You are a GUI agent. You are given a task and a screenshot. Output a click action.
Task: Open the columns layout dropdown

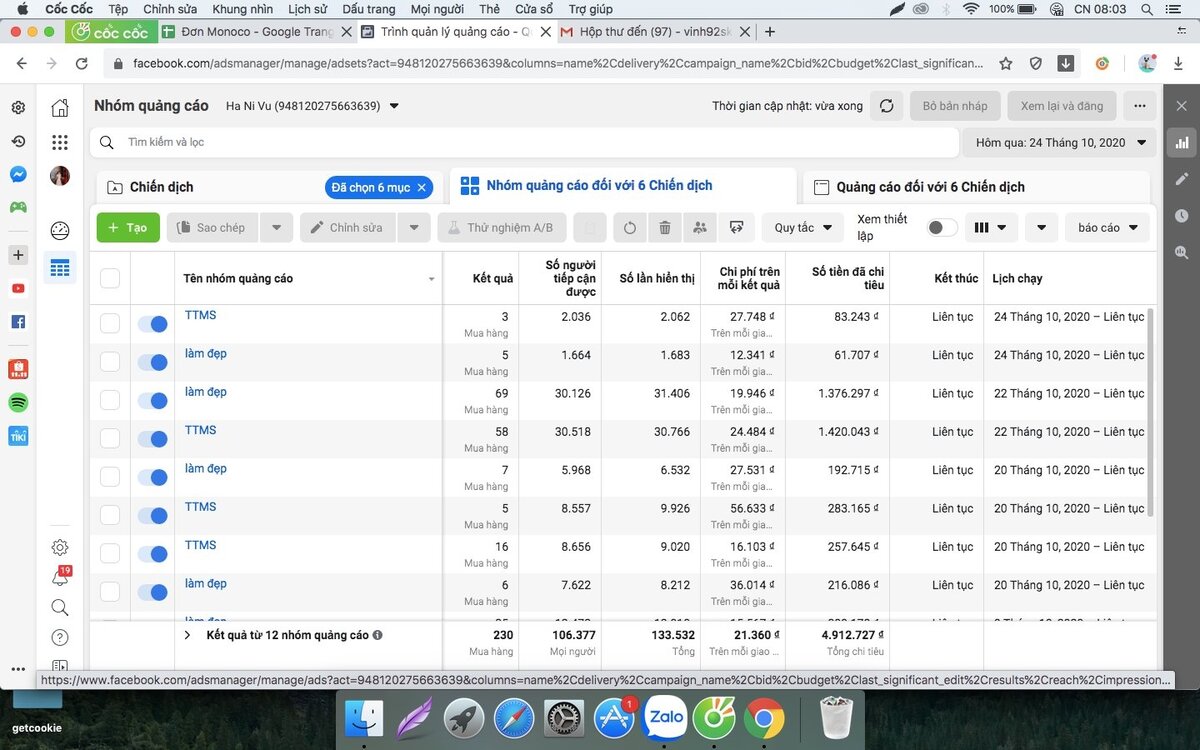click(991, 228)
